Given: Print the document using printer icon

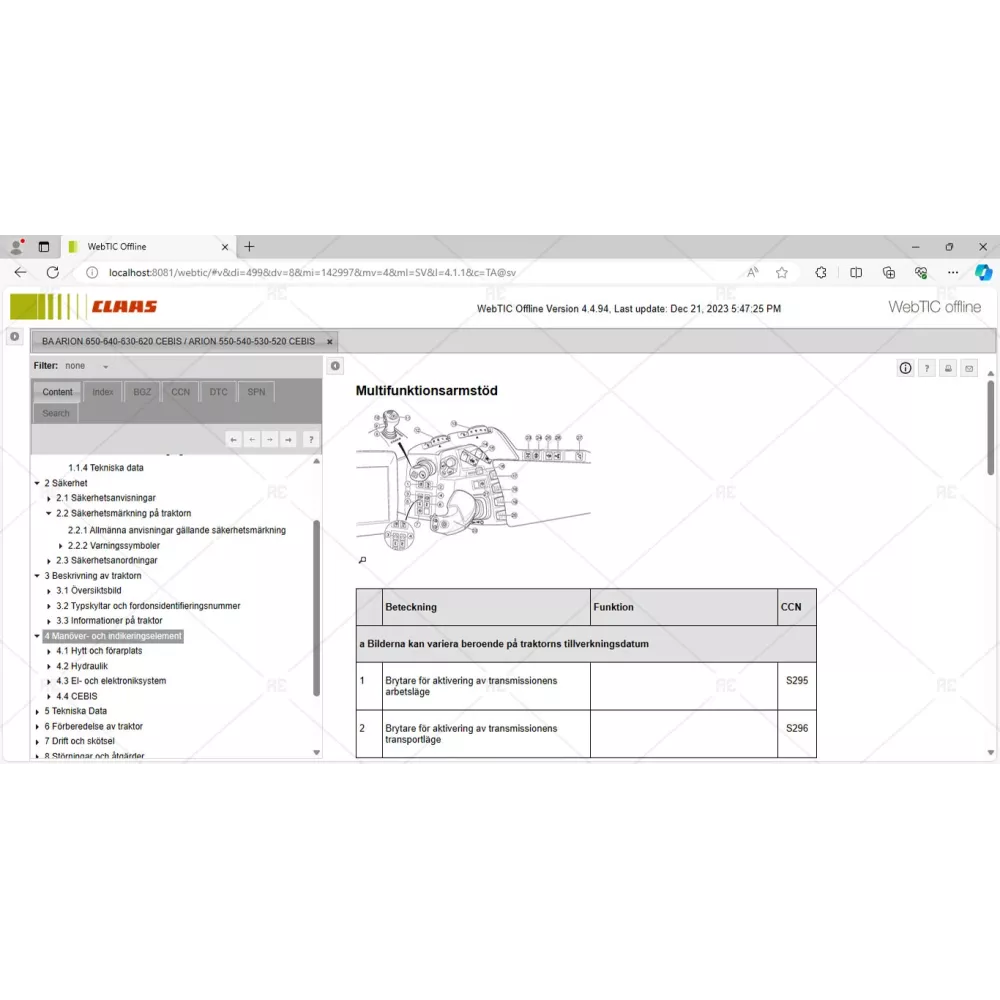Looking at the screenshot, I should 948,368.
